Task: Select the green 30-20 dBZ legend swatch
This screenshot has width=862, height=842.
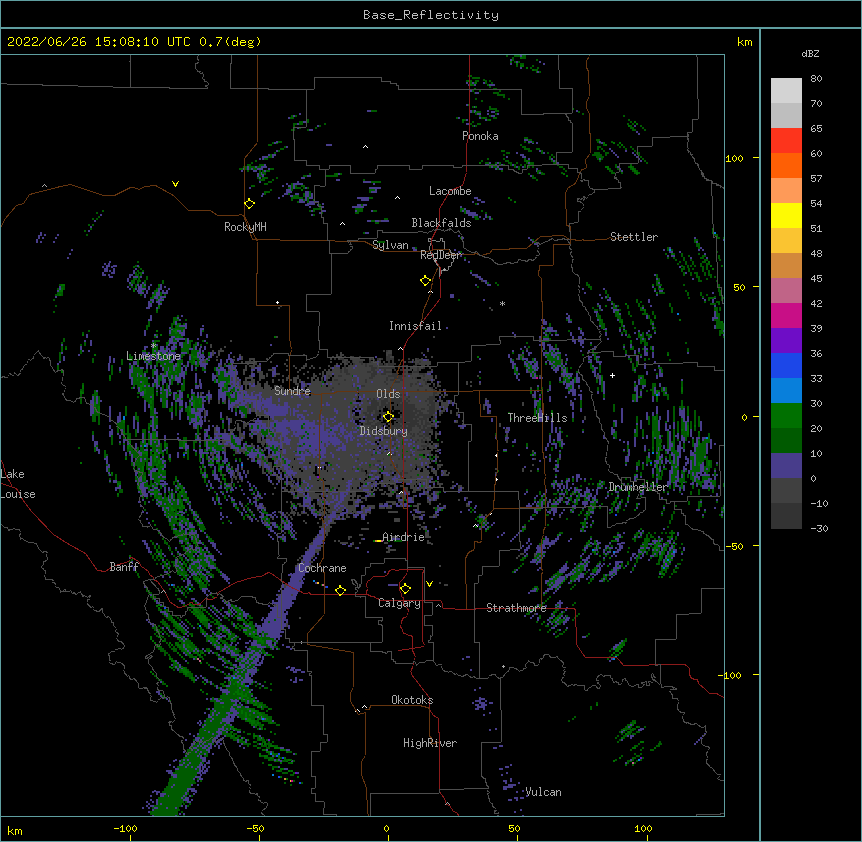Action: 786,416
